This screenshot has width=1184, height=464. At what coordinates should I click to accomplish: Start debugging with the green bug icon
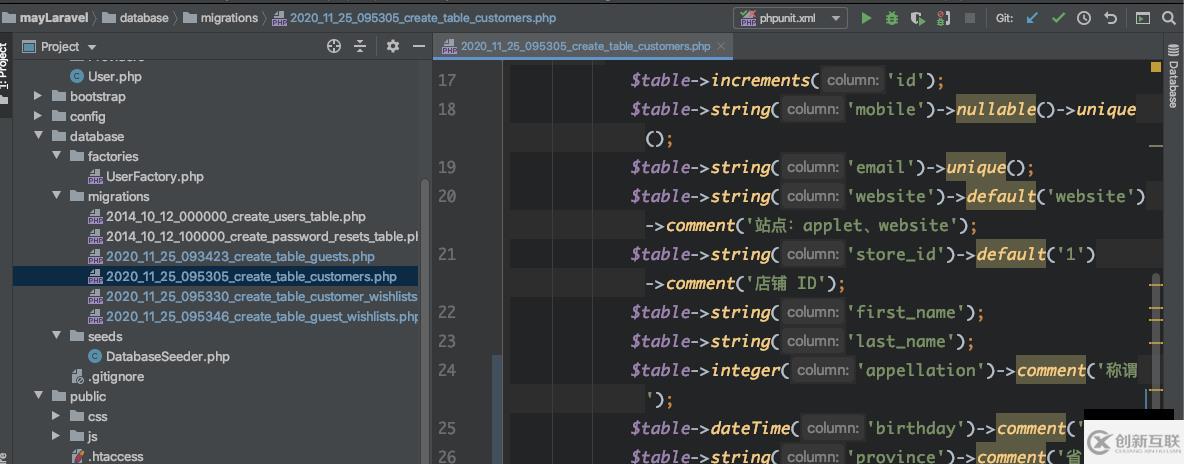pyautogui.click(x=892, y=18)
